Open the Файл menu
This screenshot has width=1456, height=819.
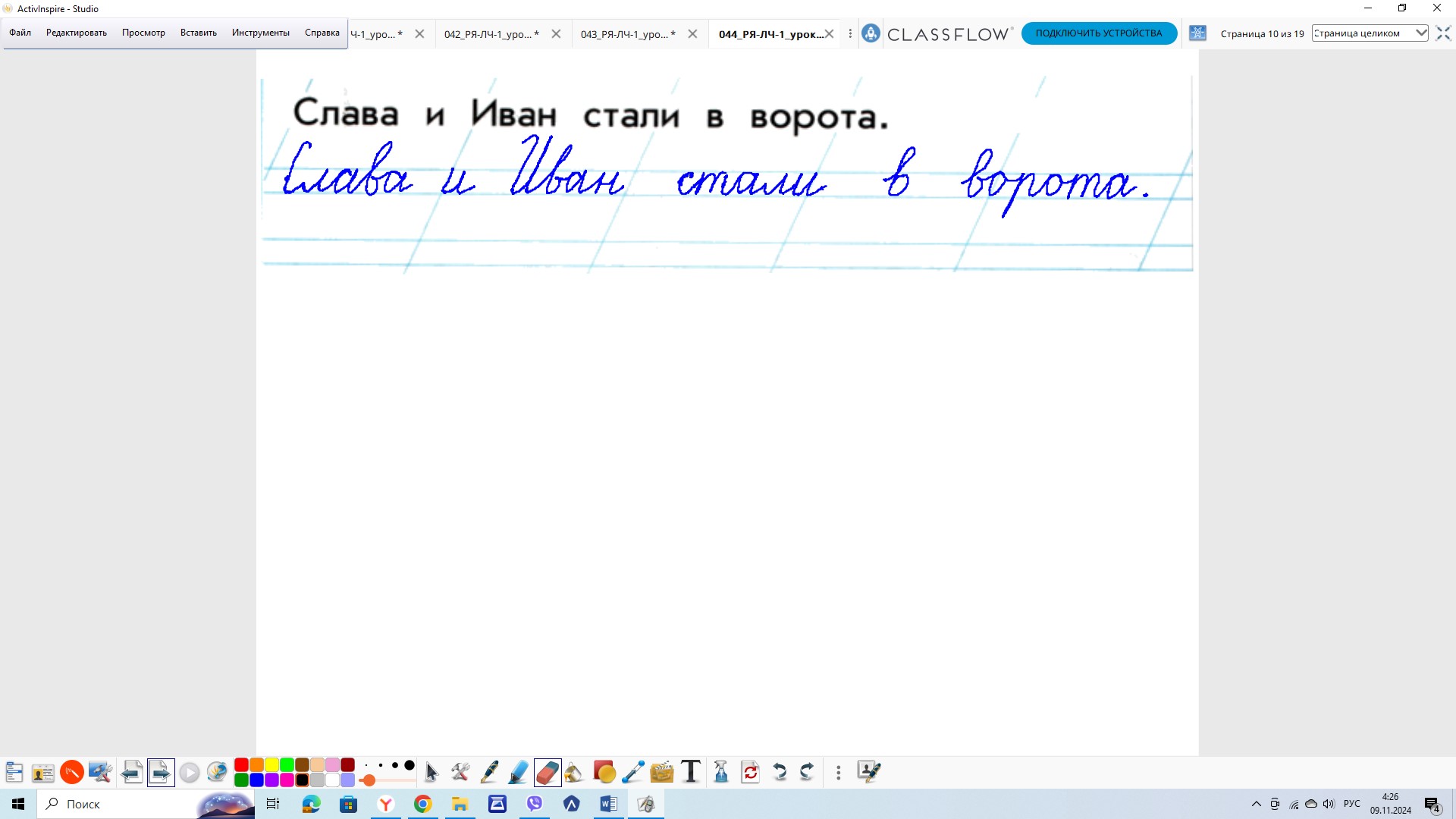20,33
